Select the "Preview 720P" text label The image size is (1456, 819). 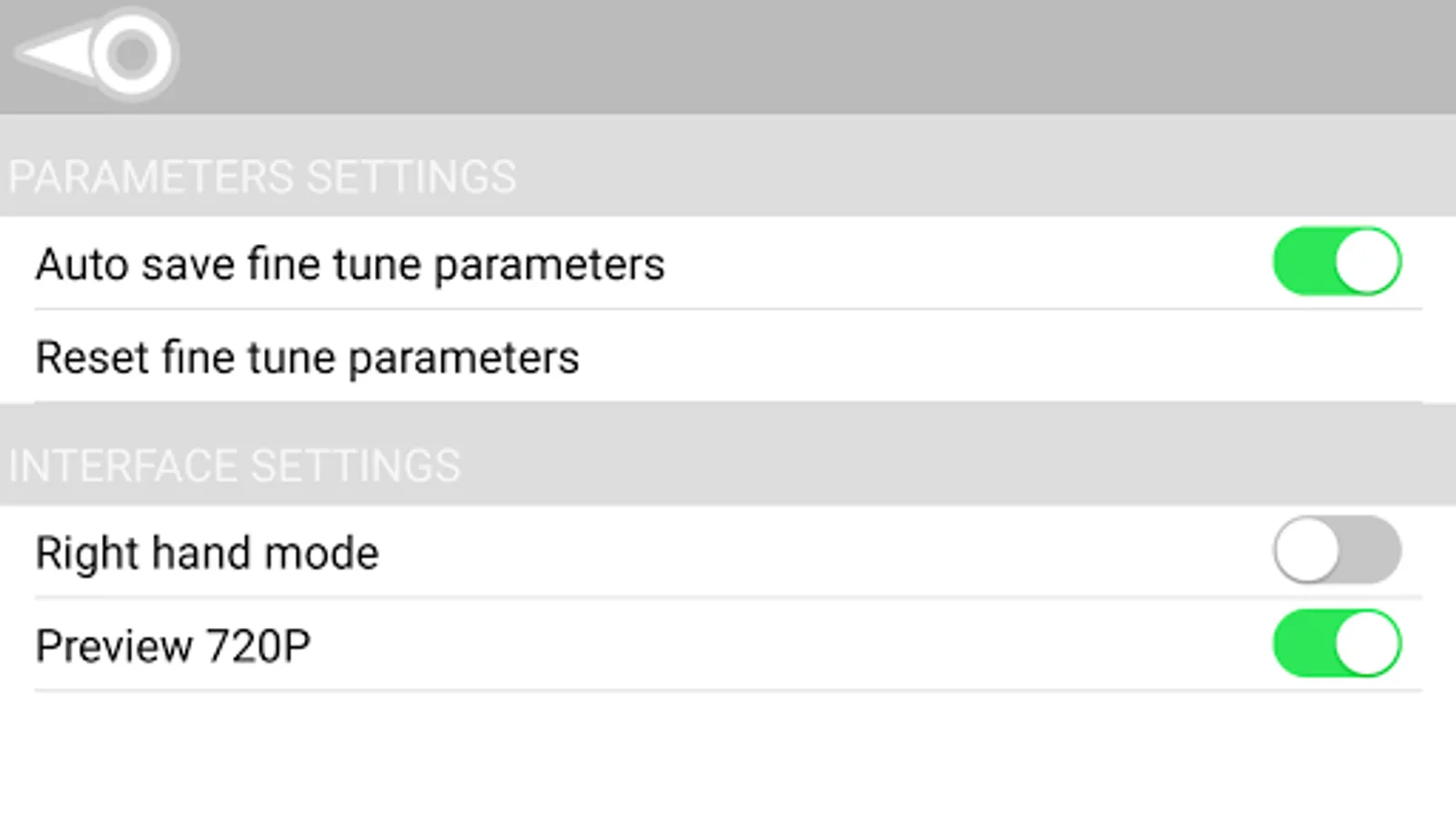click(173, 646)
